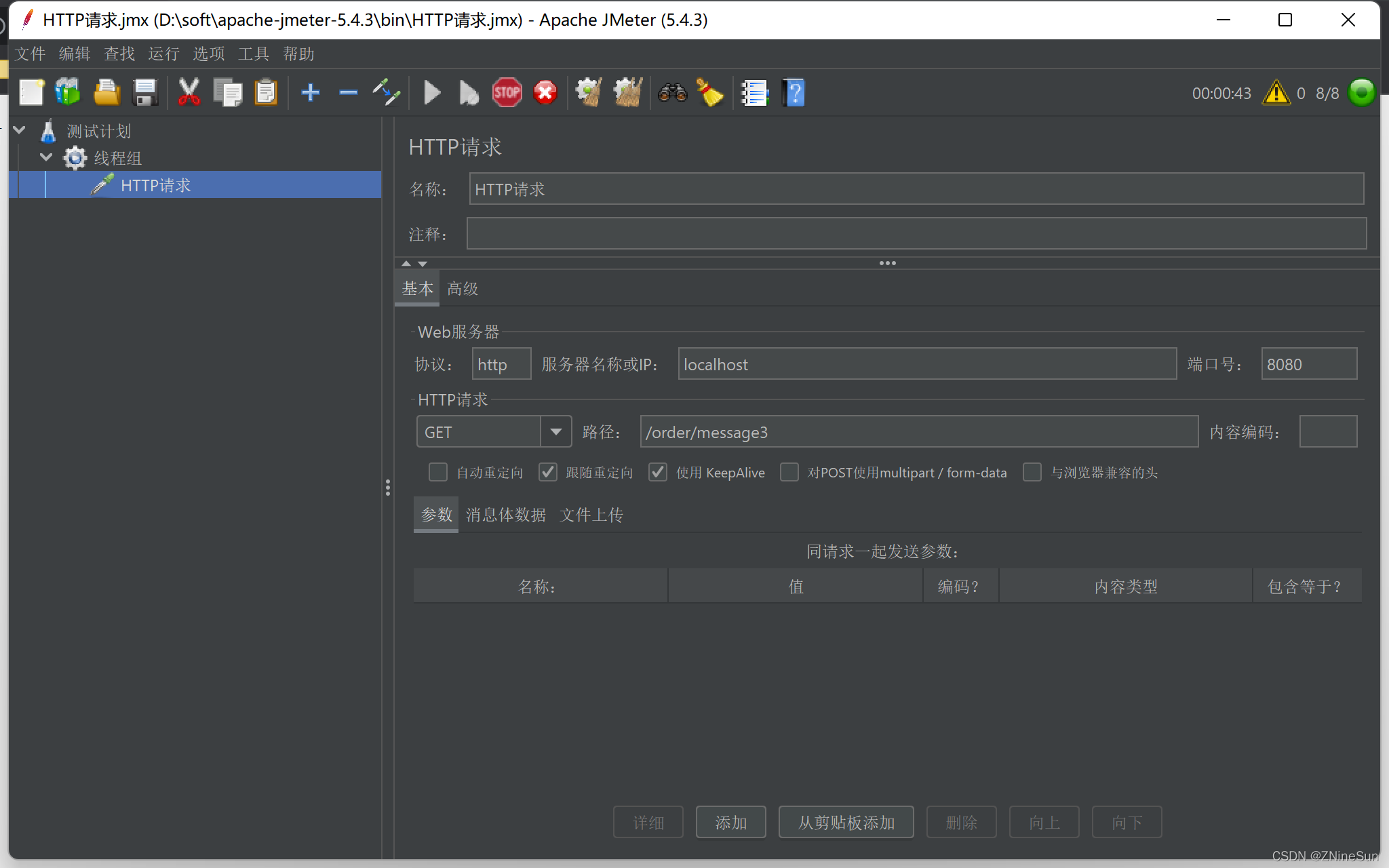Click the 向下 button
Screen dimensions: 1389x868
pos(1127,822)
